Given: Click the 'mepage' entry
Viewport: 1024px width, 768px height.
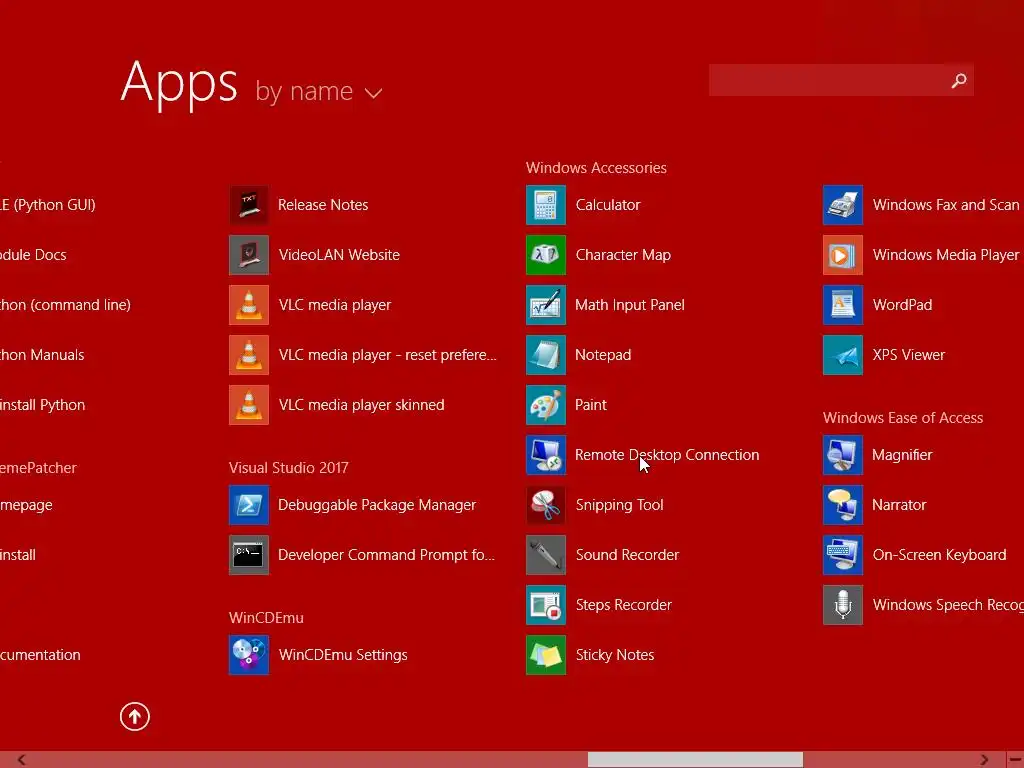Looking at the screenshot, I should (26, 505).
